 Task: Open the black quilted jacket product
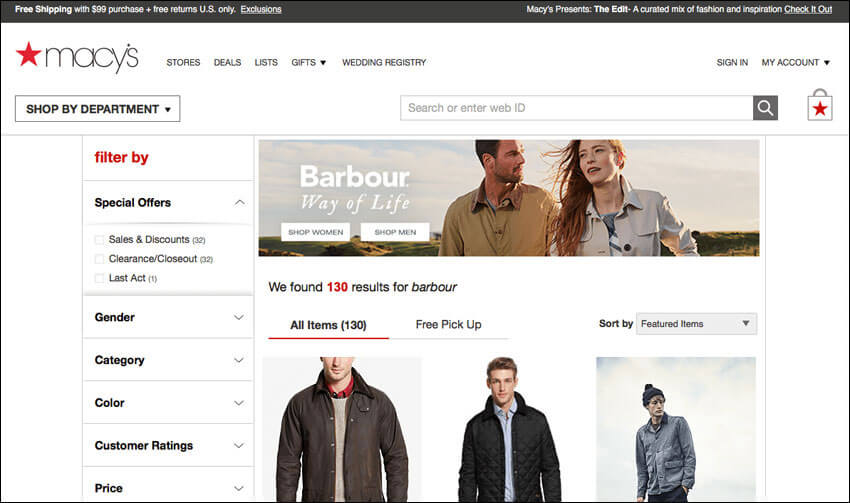click(x=510, y=429)
